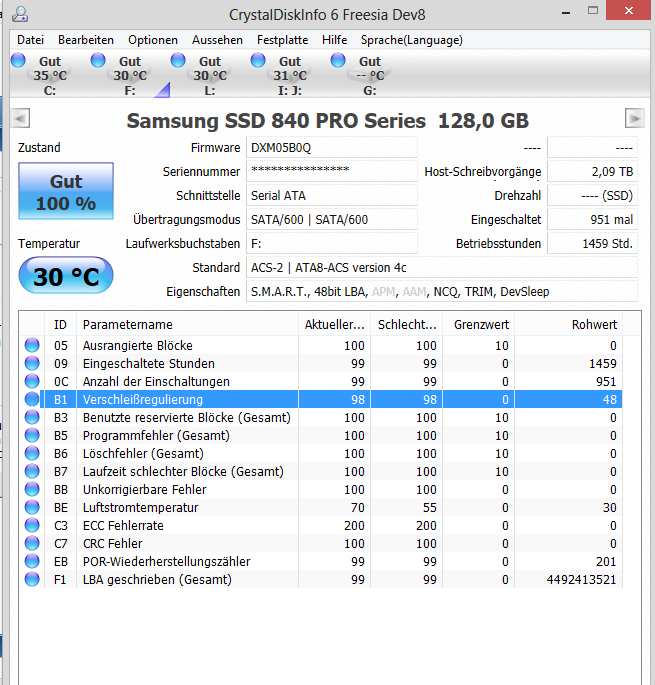Click status orb for POR-Wiederherstellungszähler row
The image size is (655, 685).
[32, 561]
